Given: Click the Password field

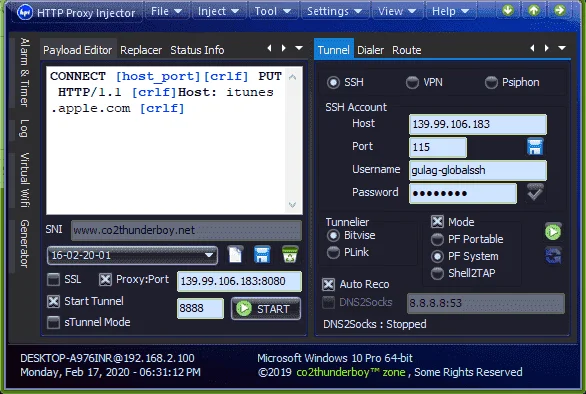Looking at the screenshot, I should pyautogui.click(x=463, y=193).
